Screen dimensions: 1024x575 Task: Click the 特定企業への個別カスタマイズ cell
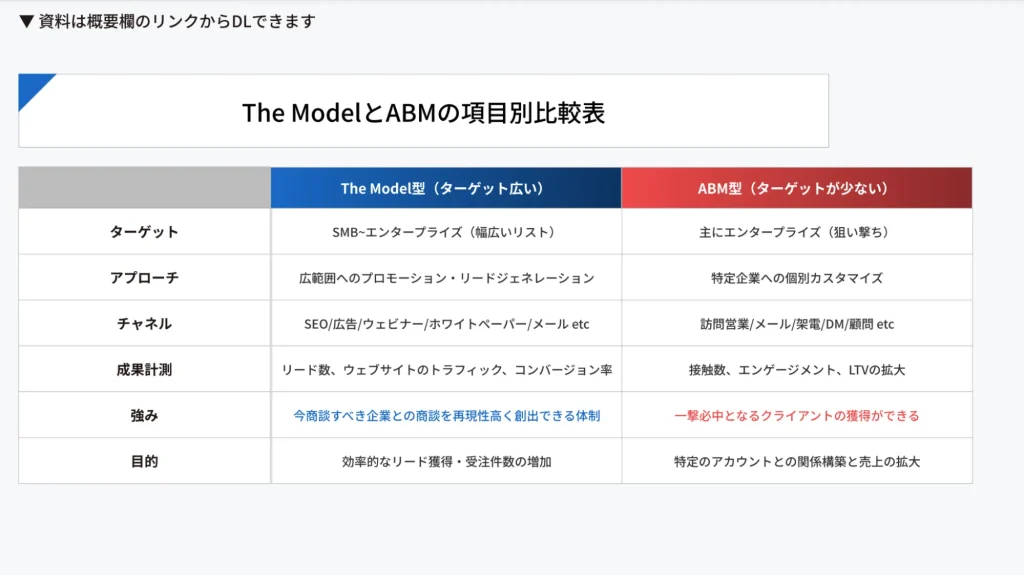(796, 278)
